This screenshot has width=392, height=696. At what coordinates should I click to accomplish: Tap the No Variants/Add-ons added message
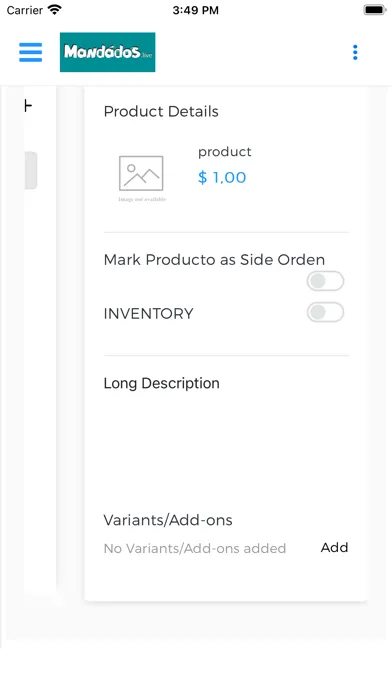pyautogui.click(x=194, y=549)
